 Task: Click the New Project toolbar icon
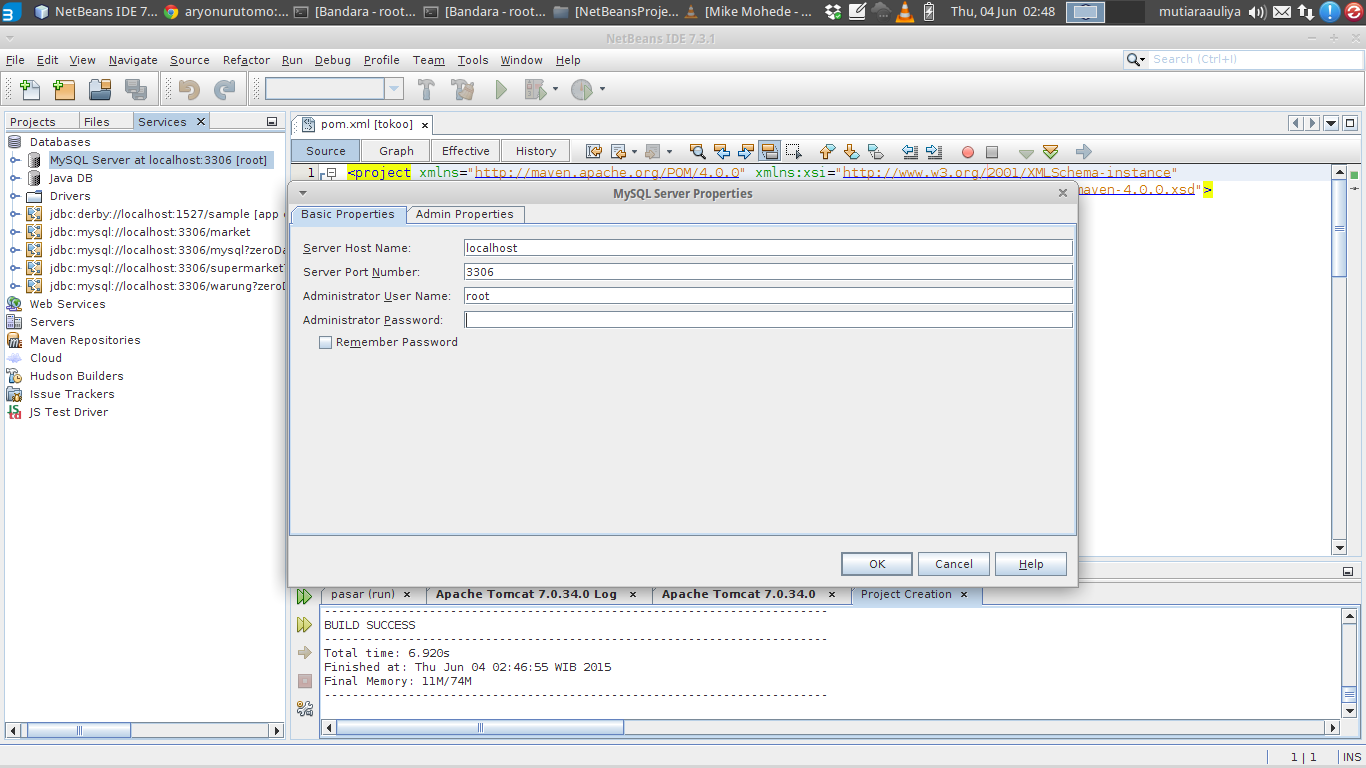tap(64, 89)
